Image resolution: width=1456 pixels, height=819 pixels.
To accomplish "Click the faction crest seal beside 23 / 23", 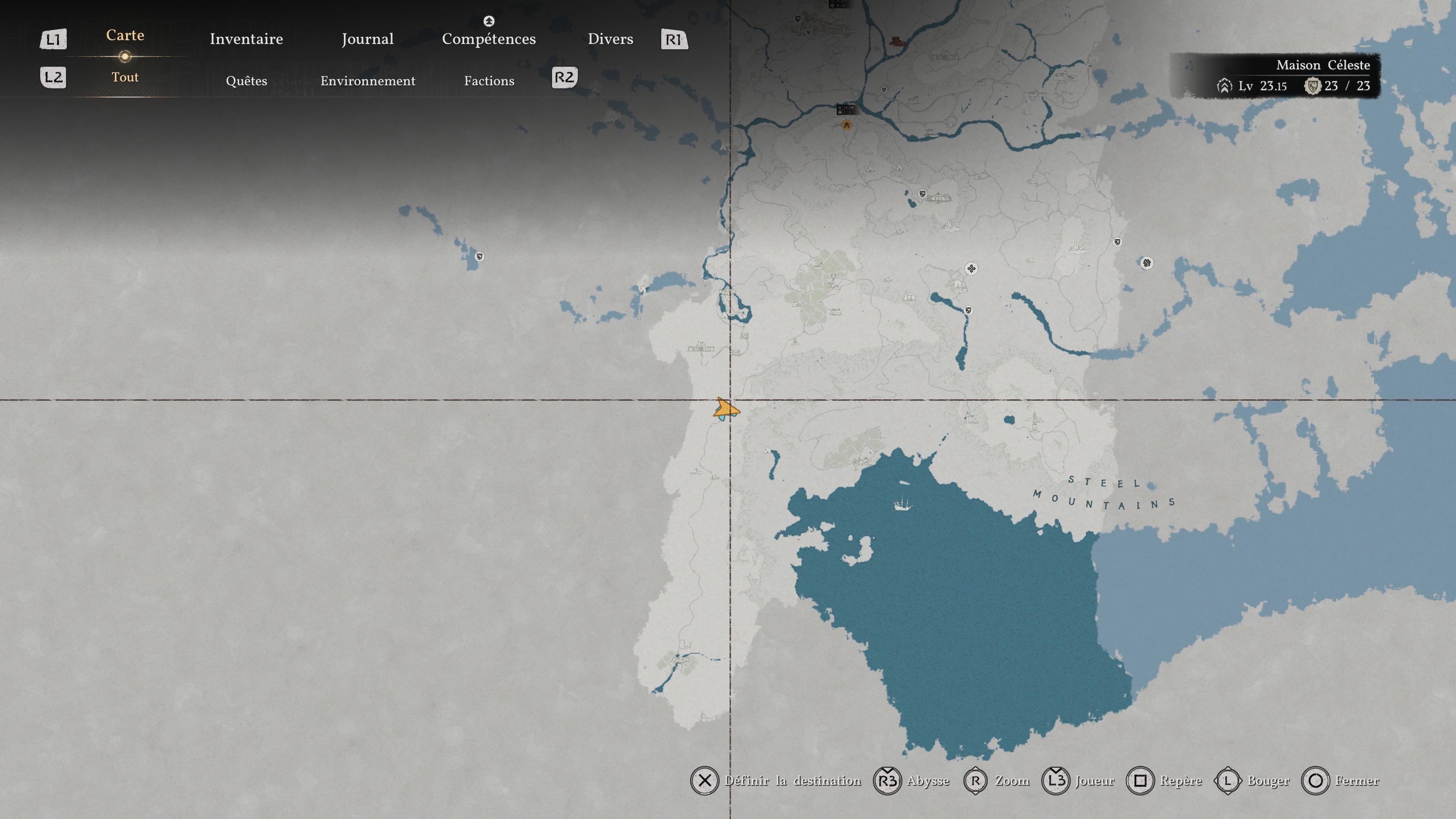I will [x=1312, y=86].
